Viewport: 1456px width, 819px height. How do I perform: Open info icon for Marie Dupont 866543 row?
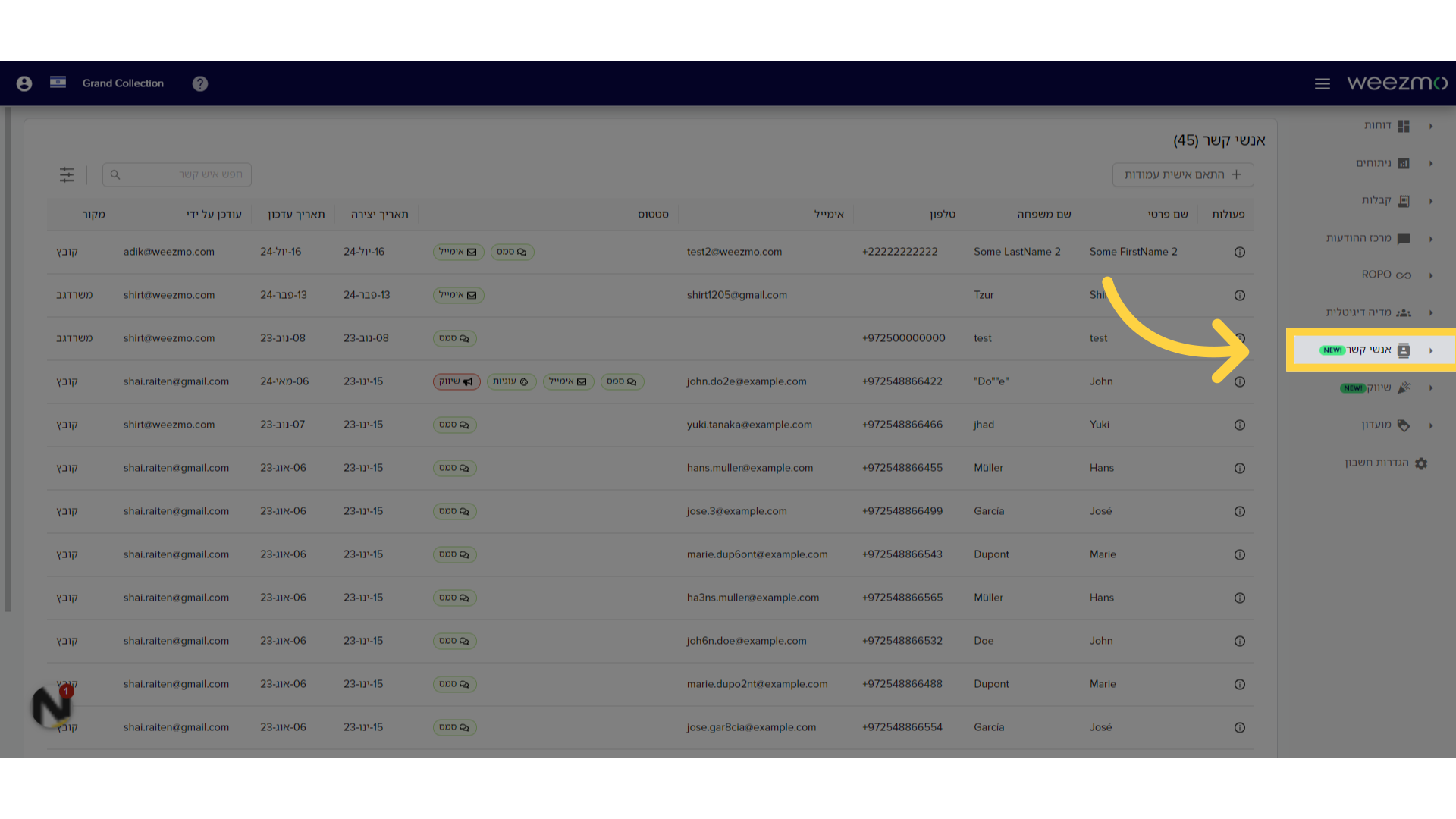click(1240, 554)
